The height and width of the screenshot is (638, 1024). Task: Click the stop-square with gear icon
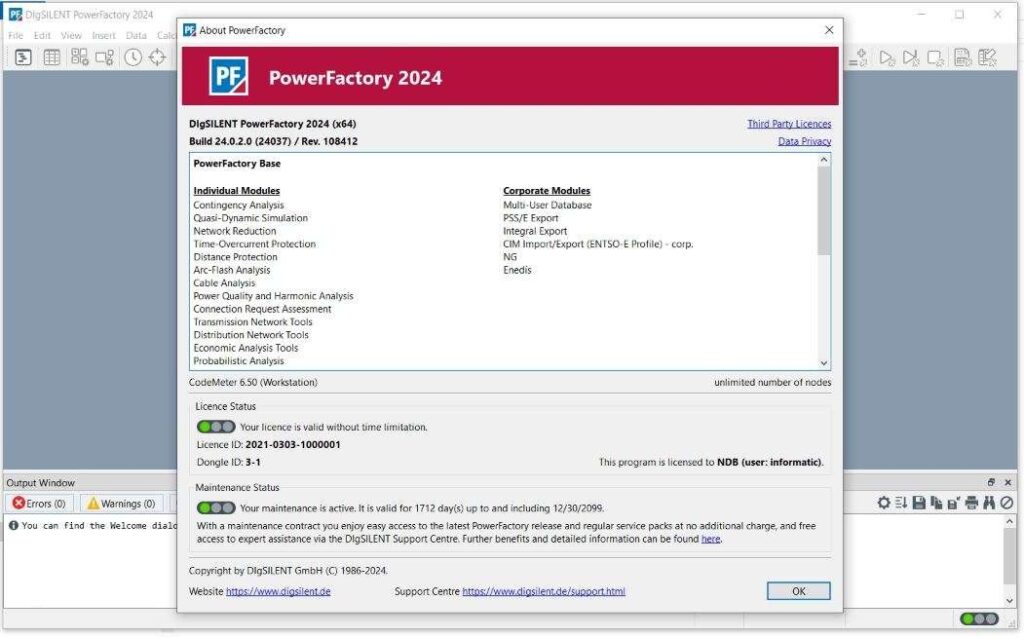(935, 58)
